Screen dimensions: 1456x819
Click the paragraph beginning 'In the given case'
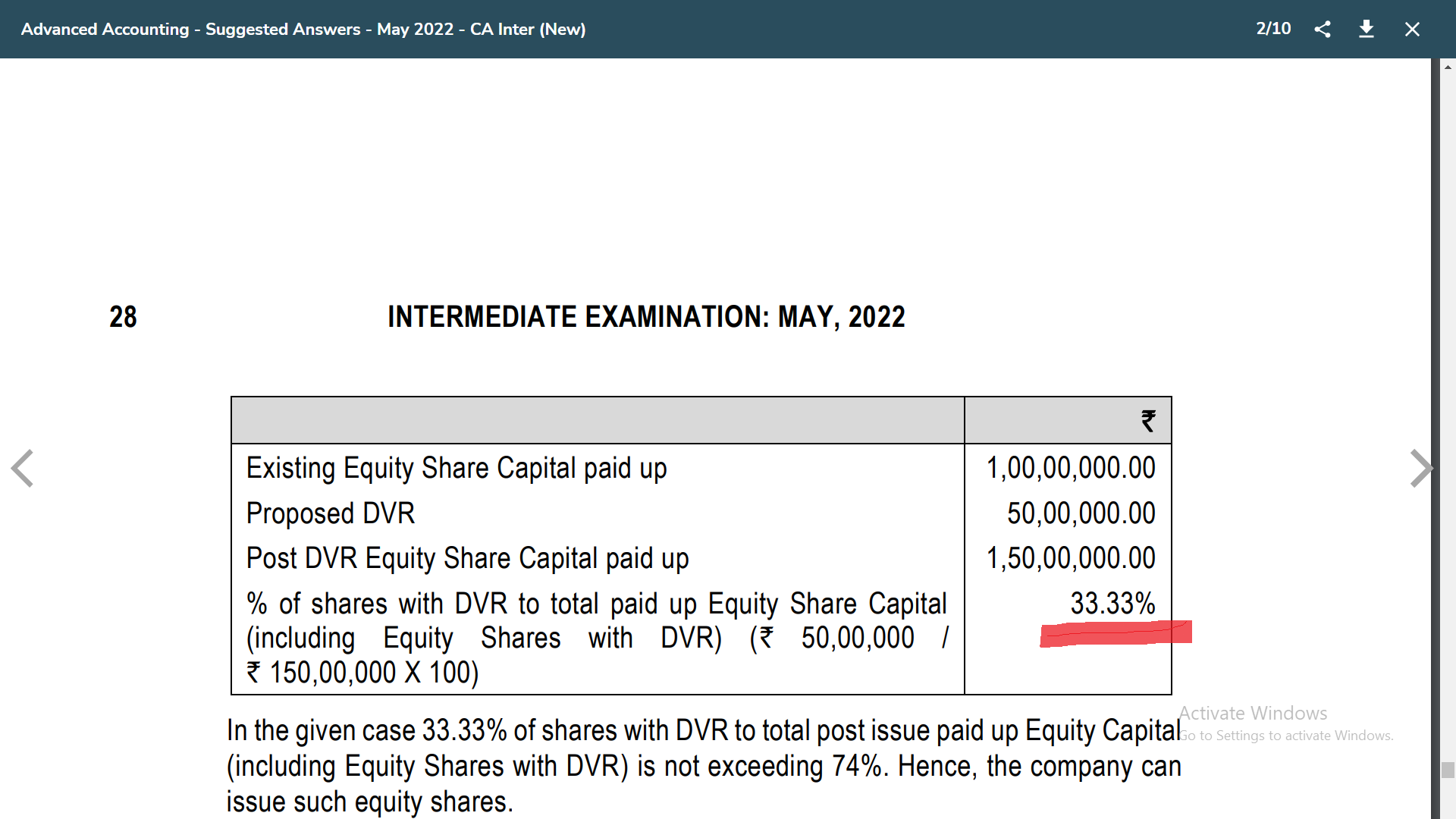click(x=703, y=766)
